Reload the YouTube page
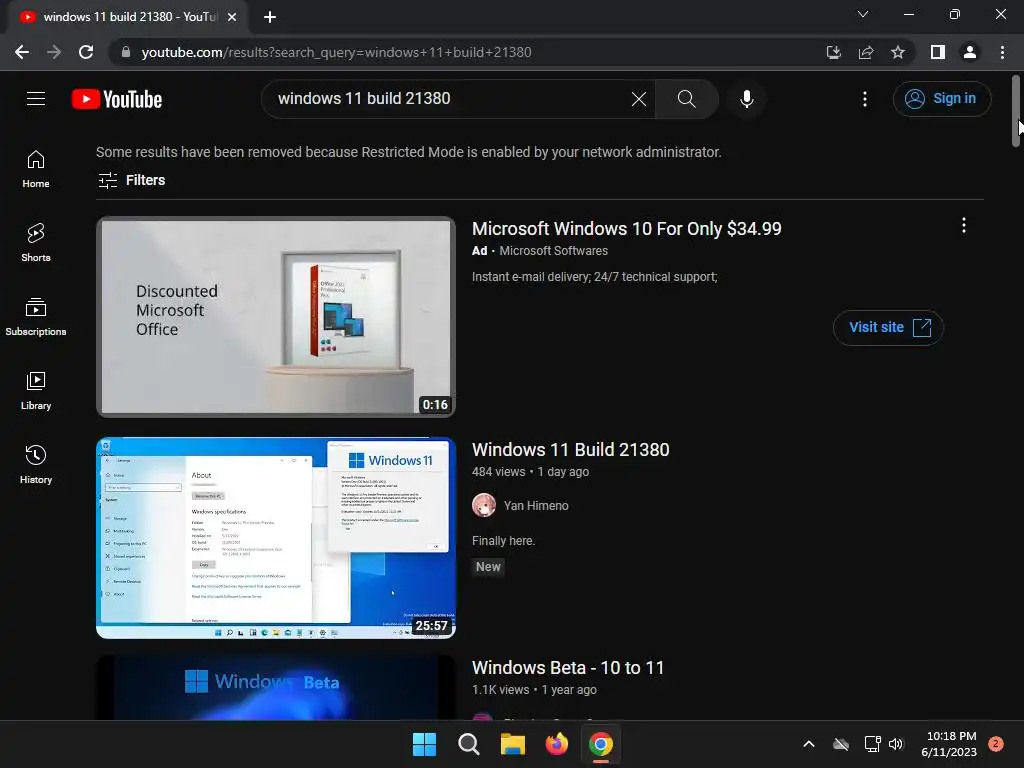 point(86,52)
